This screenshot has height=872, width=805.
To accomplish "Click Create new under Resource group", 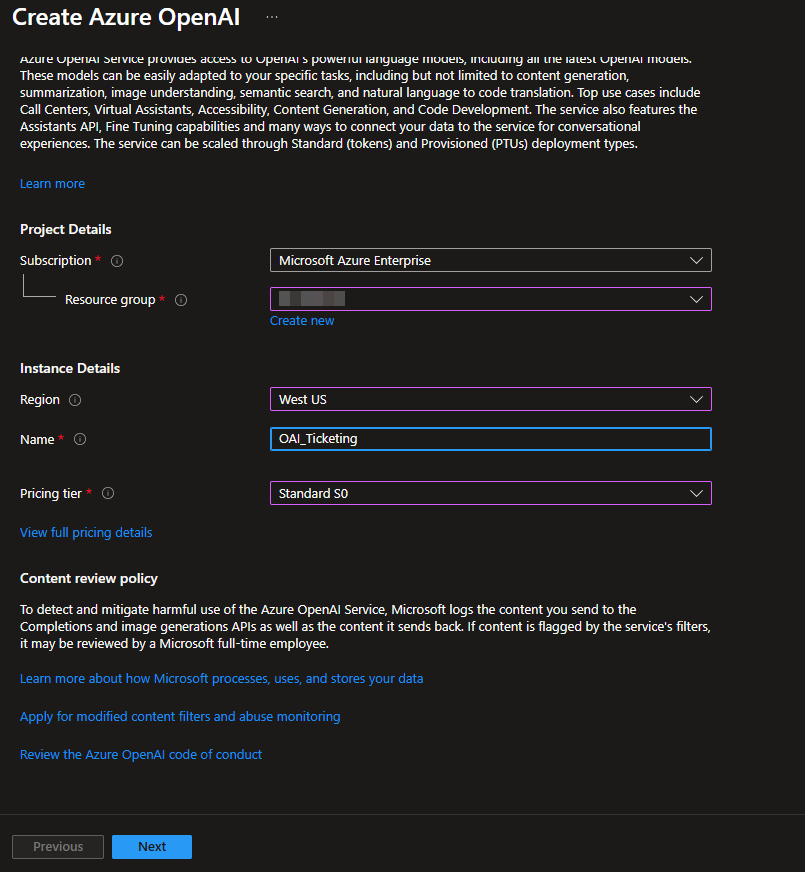I will [302, 320].
